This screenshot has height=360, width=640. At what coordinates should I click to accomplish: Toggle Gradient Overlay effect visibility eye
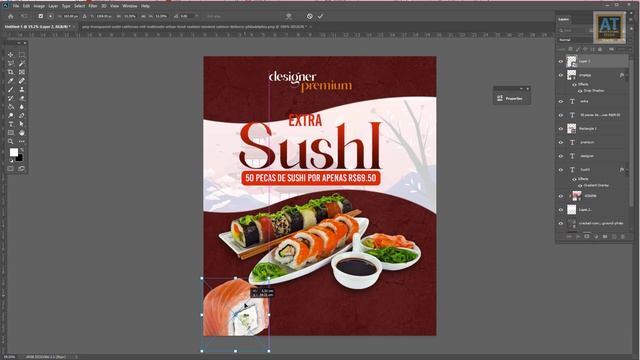point(580,185)
